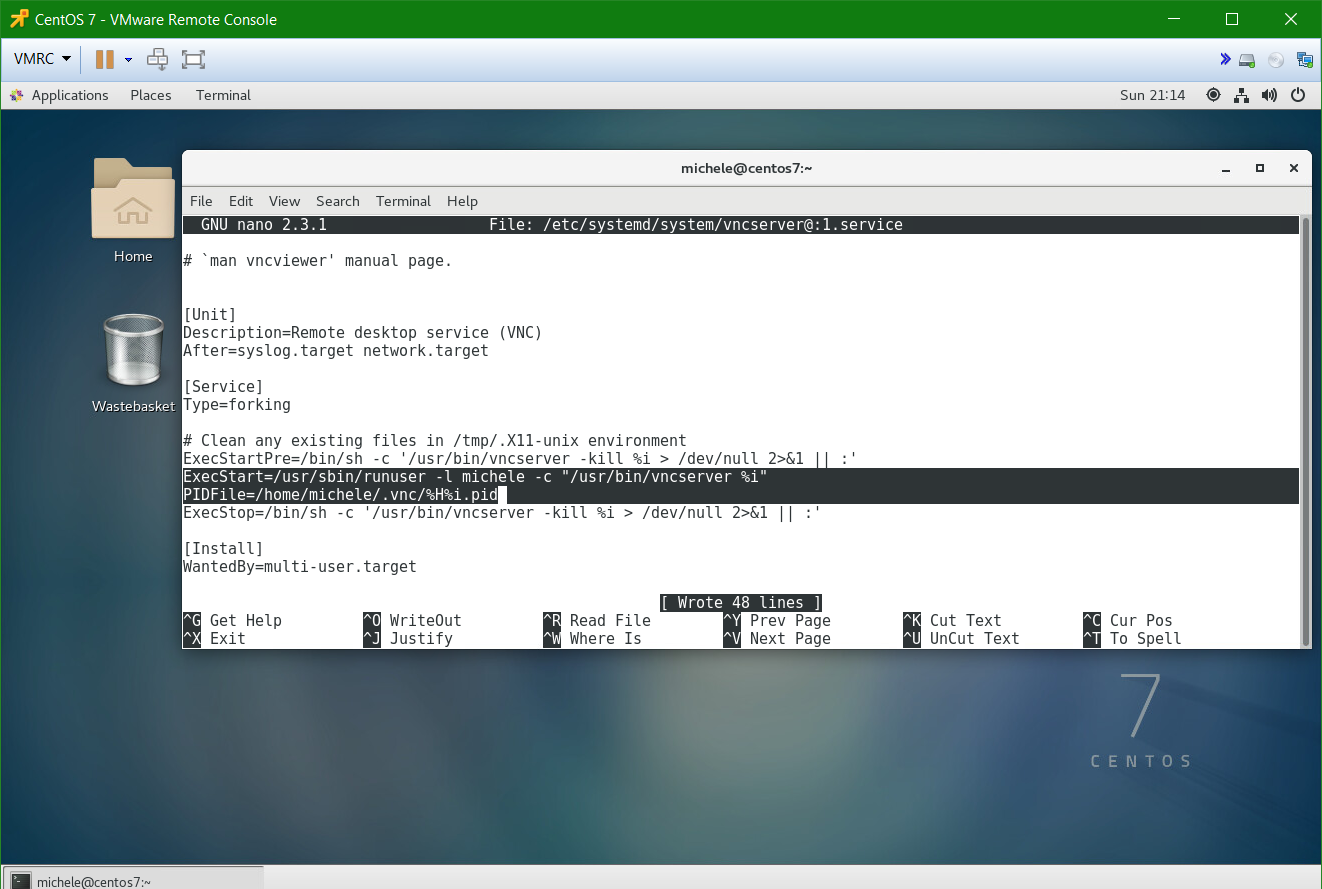The height and width of the screenshot is (889, 1322).
Task: Open the VMRC dropdown menu
Action: coord(42,60)
